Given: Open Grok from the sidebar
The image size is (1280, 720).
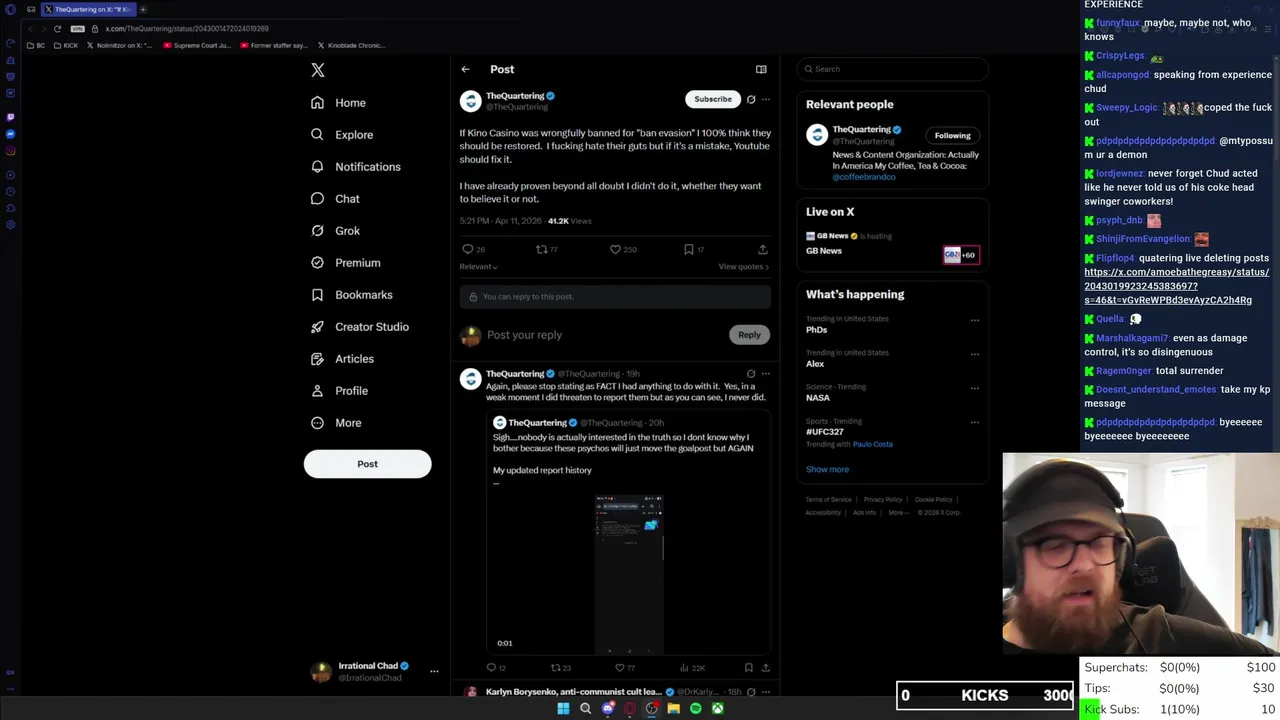Looking at the screenshot, I should pyautogui.click(x=335, y=231).
